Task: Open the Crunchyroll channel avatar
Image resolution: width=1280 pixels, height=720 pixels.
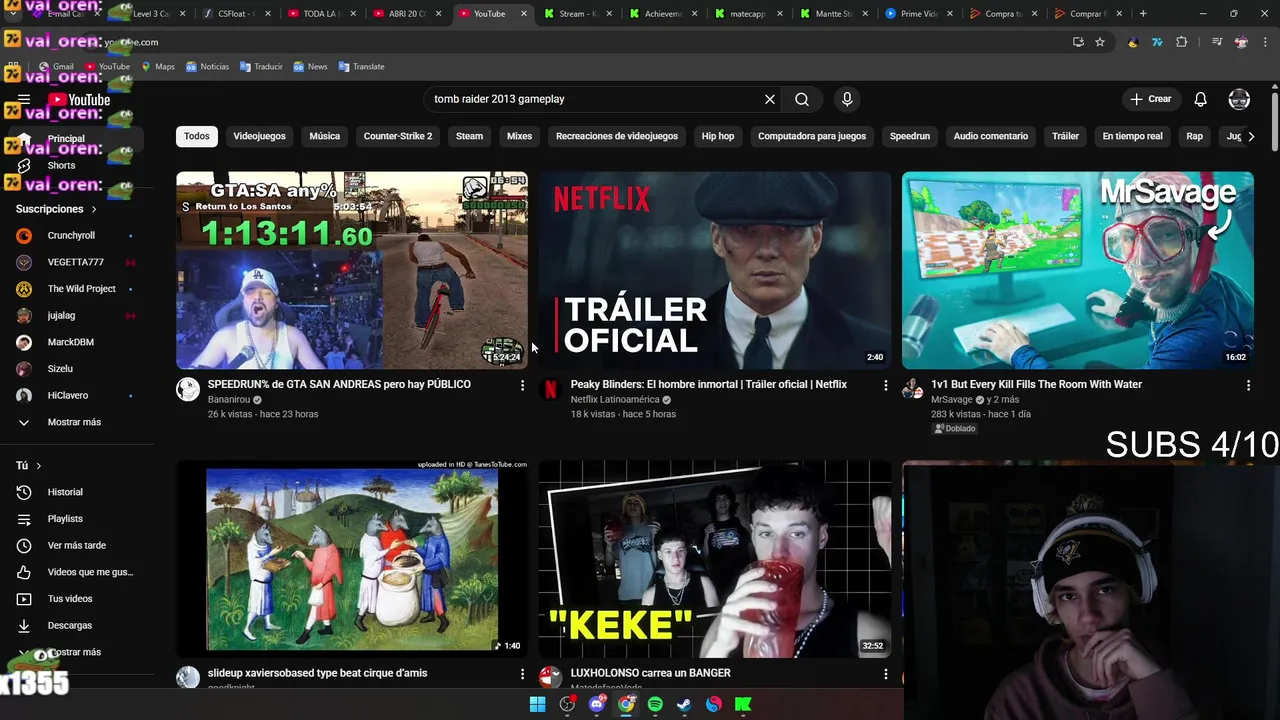Action: coord(24,235)
